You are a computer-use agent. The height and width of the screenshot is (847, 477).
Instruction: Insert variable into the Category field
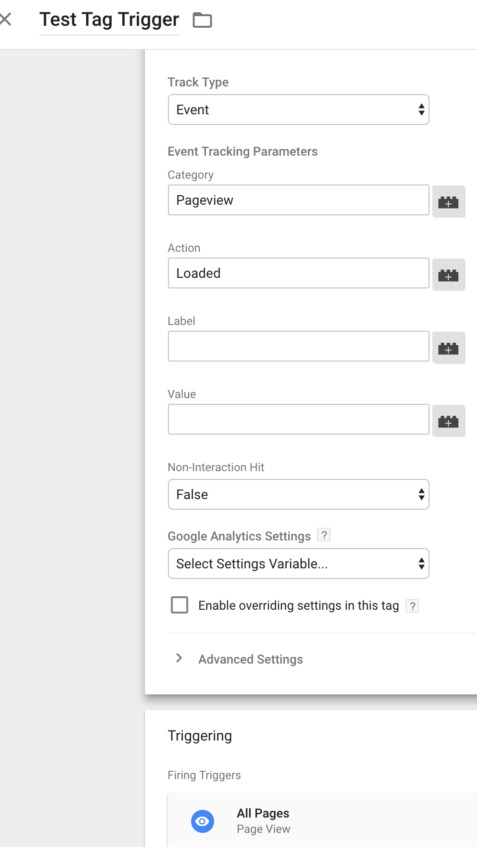tap(448, 201)
